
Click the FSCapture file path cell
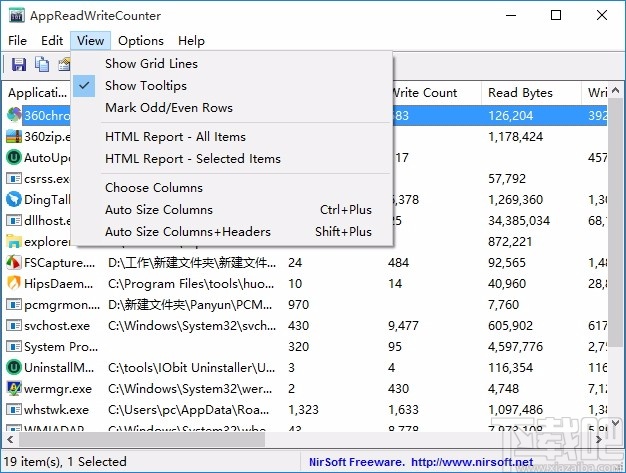pos(192,263)
